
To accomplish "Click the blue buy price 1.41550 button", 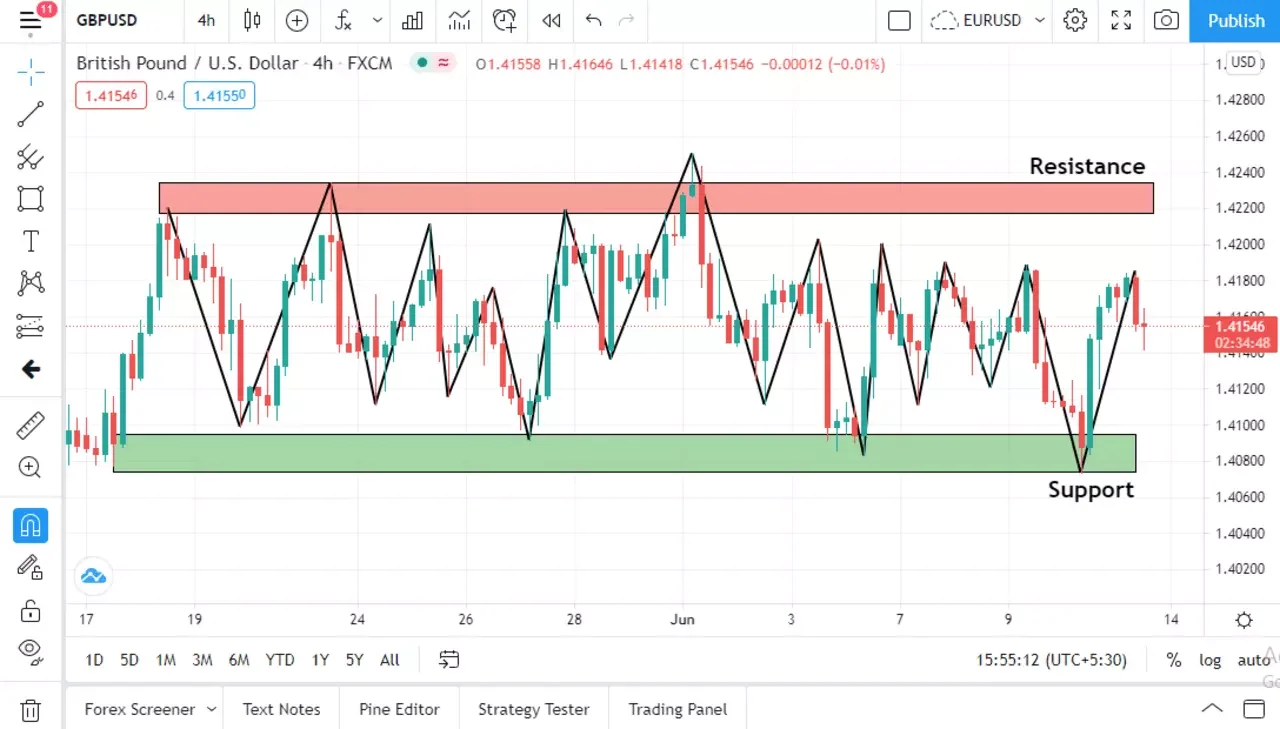I will (x=219, y=96).
